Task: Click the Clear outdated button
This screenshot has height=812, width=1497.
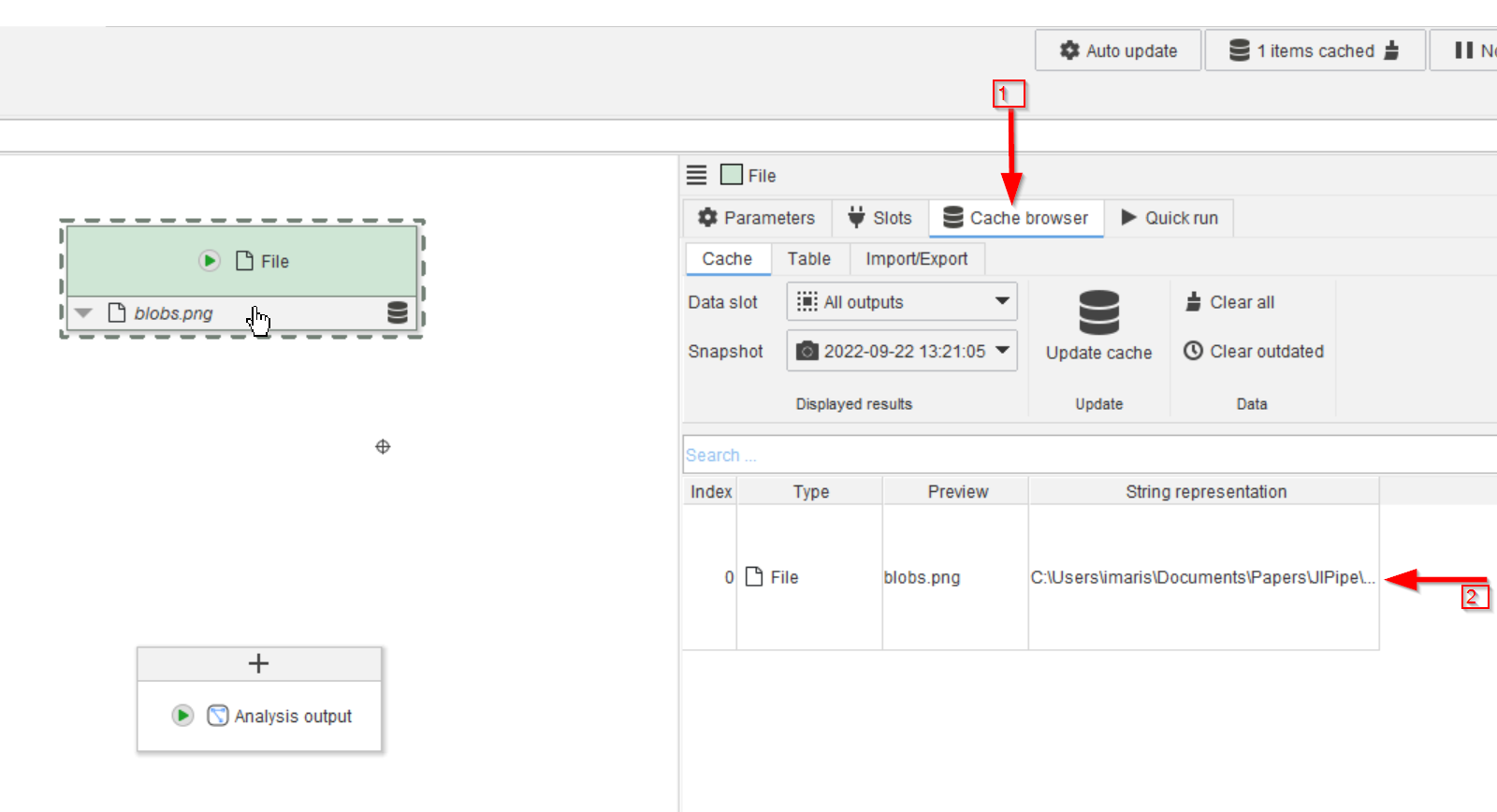Action: pos(1254,351)
